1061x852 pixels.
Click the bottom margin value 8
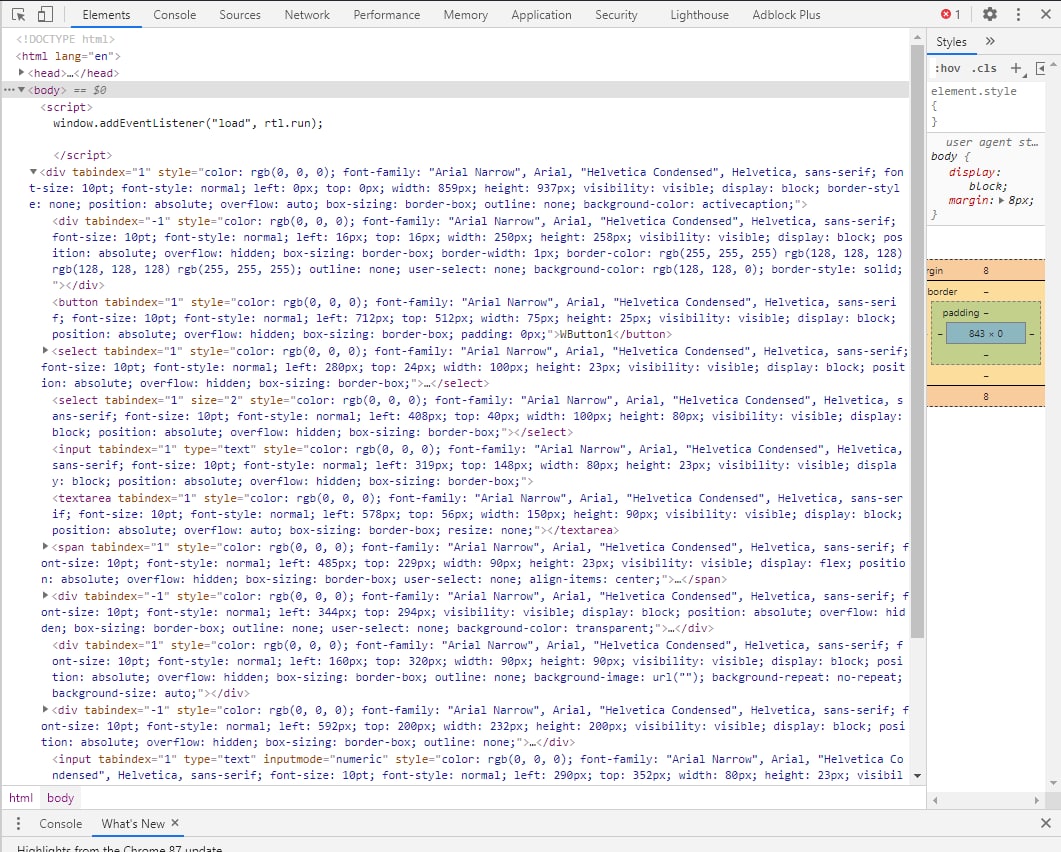coord(986,397)
